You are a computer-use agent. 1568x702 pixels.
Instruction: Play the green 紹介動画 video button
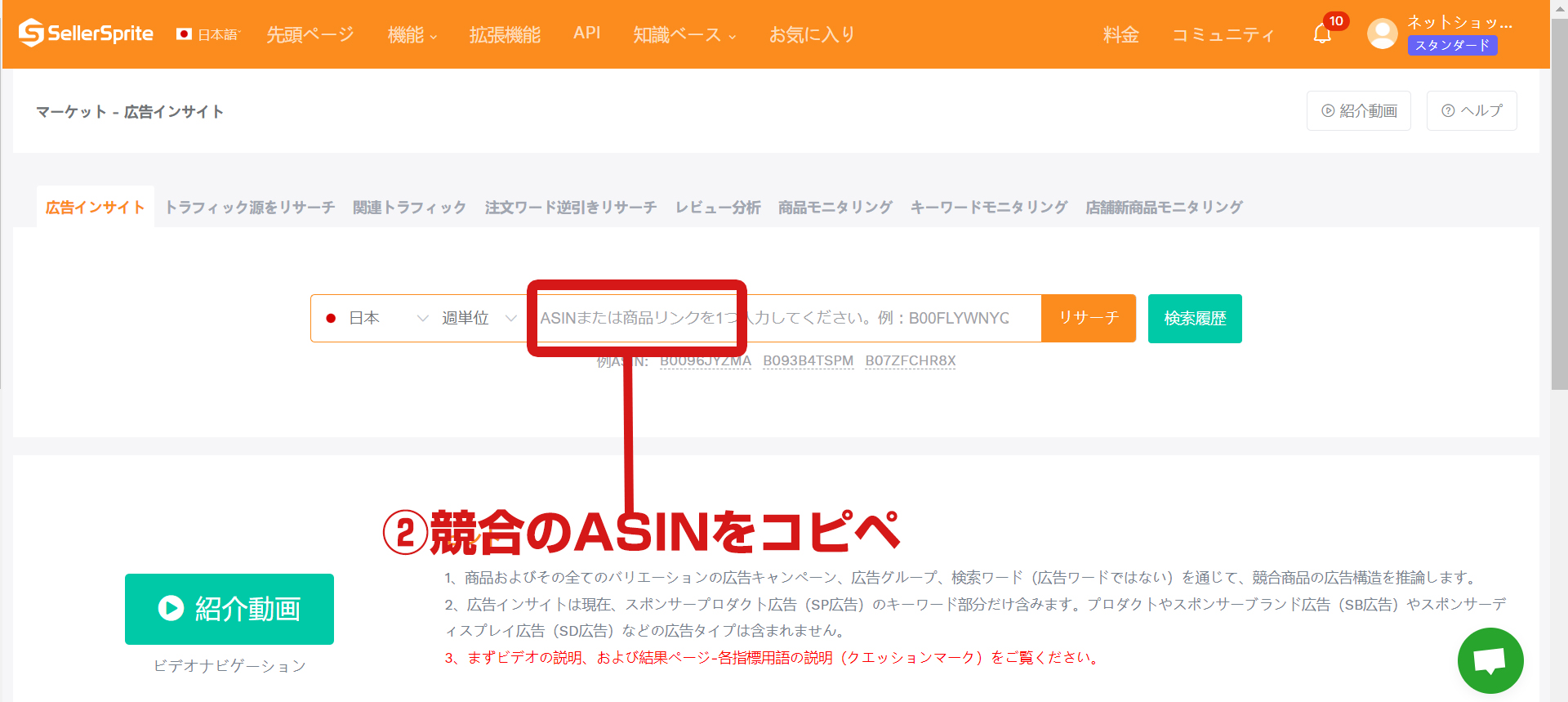click(229, 609)
